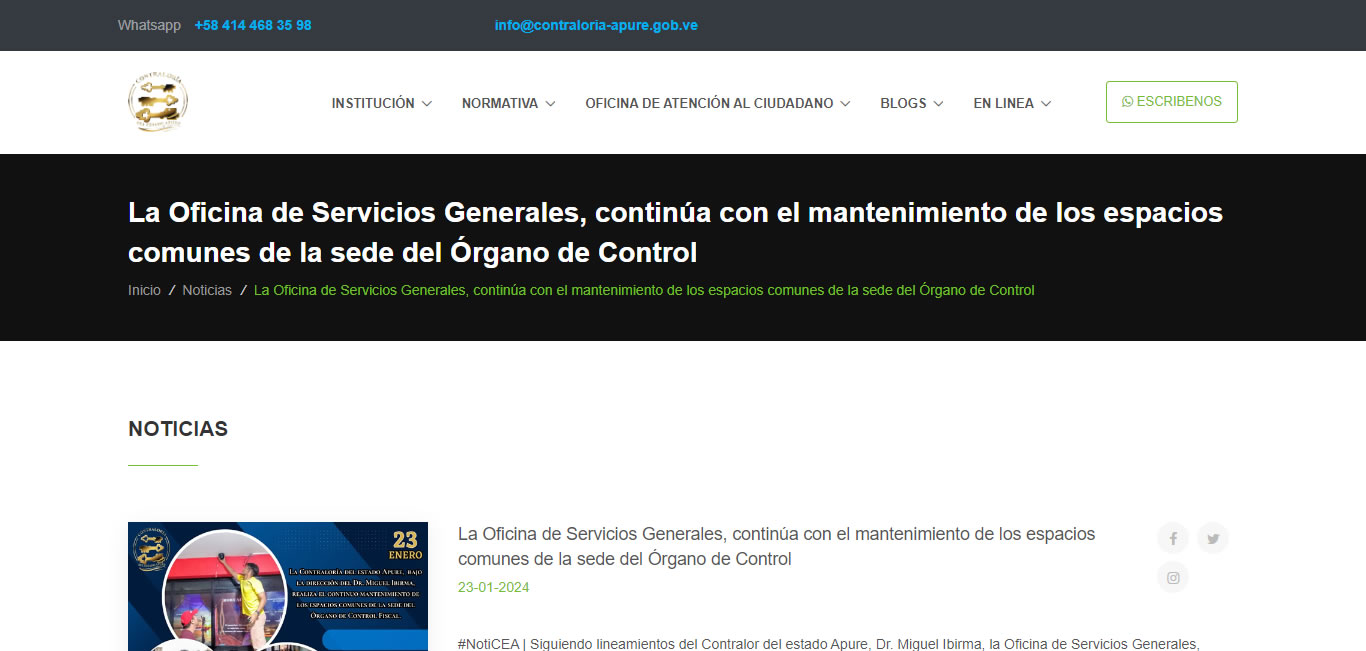This screenshot has height=651, width=1366.
Task: Click the date 23-01-2024
Action: 494,587
